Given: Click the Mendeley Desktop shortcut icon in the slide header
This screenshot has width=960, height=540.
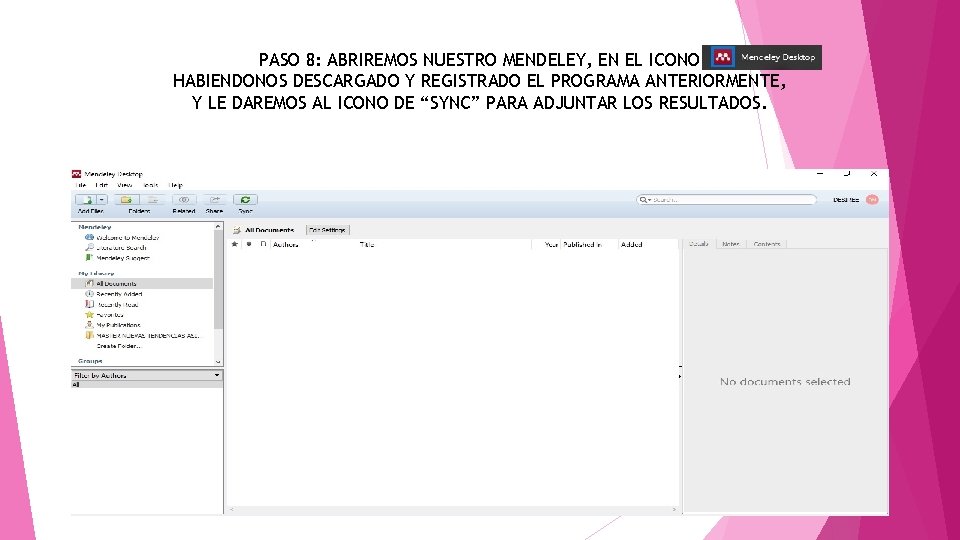Looking at the screenshot, I should [x=722, y=57].
